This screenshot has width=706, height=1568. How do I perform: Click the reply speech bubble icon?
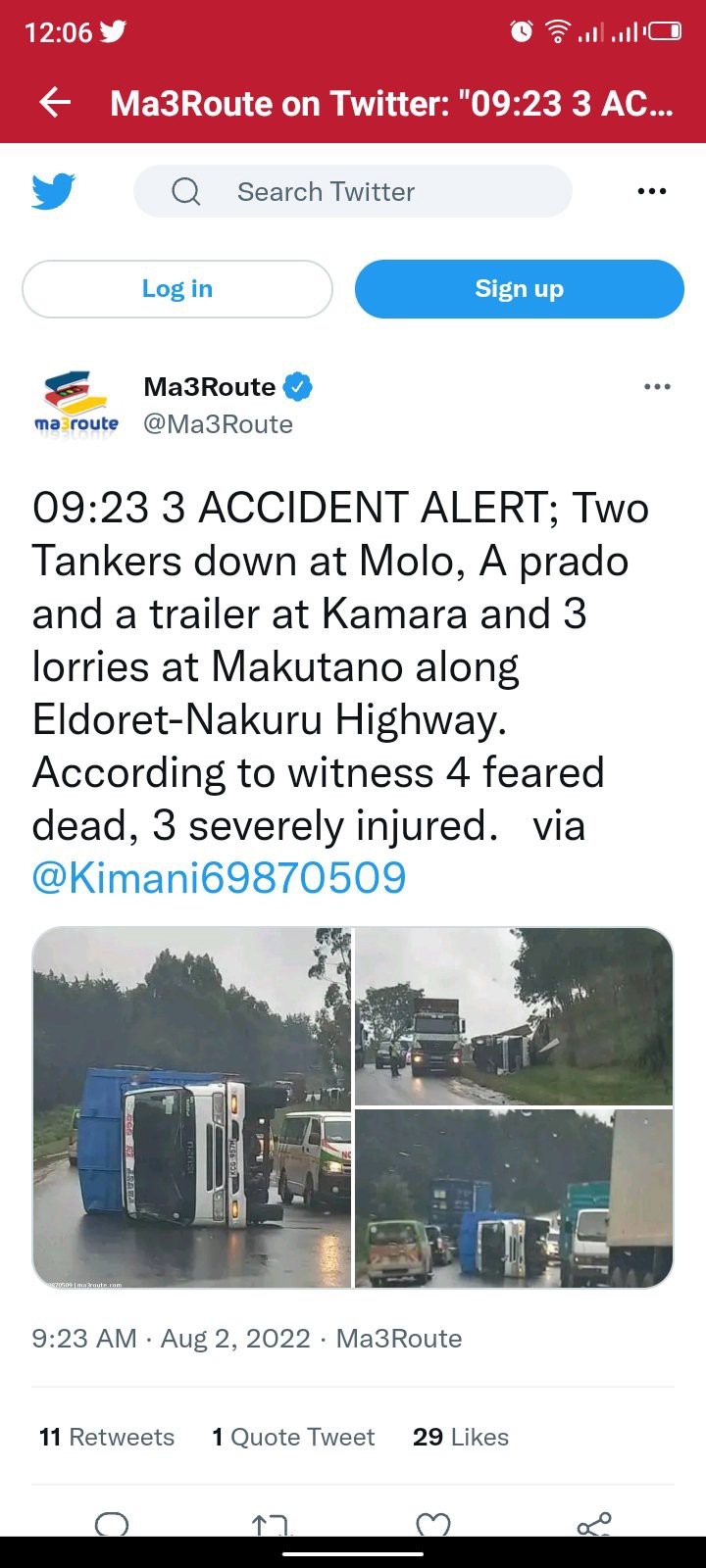112,1525
